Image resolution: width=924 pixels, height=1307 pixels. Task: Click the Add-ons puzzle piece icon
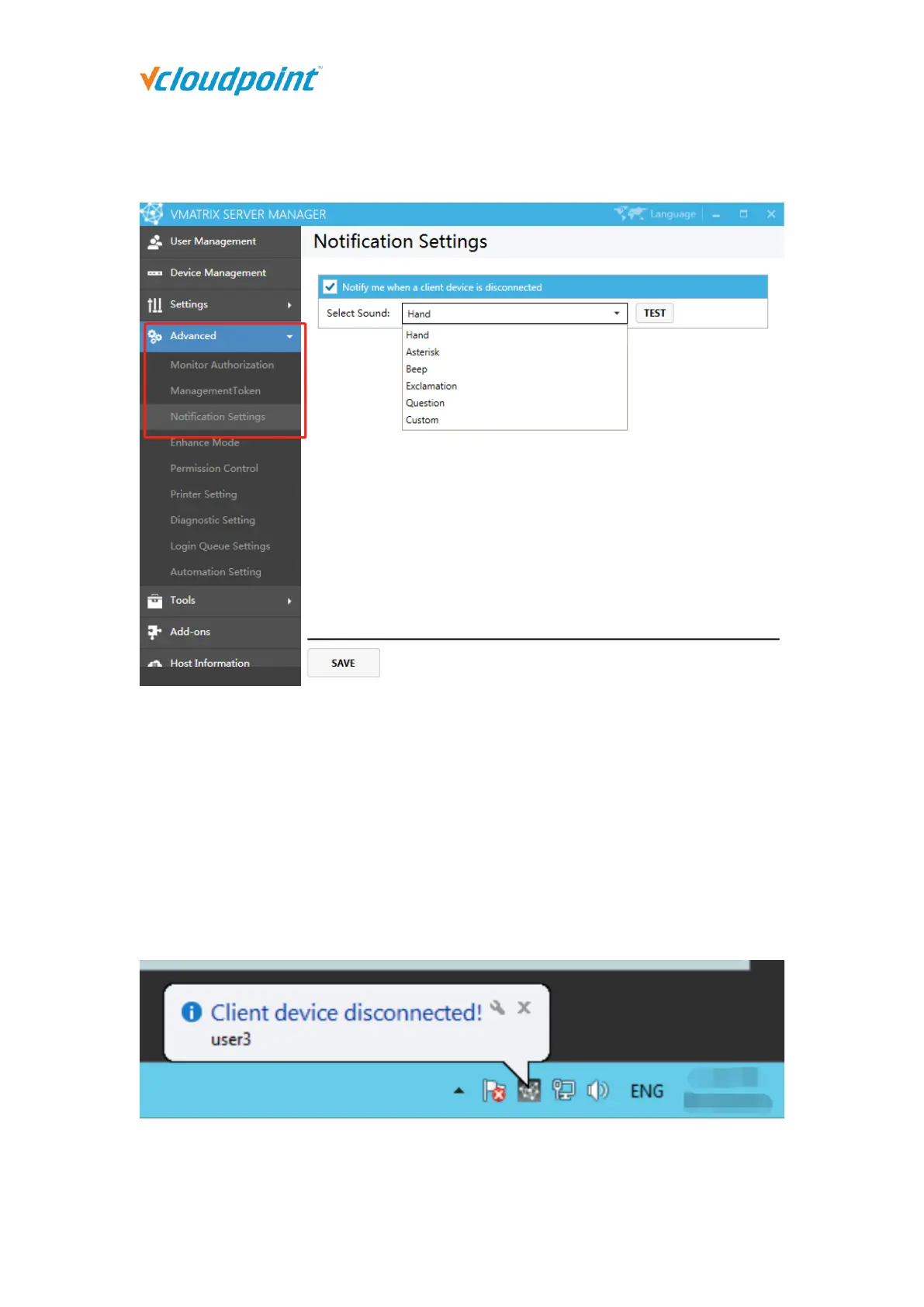click(155, 632)
